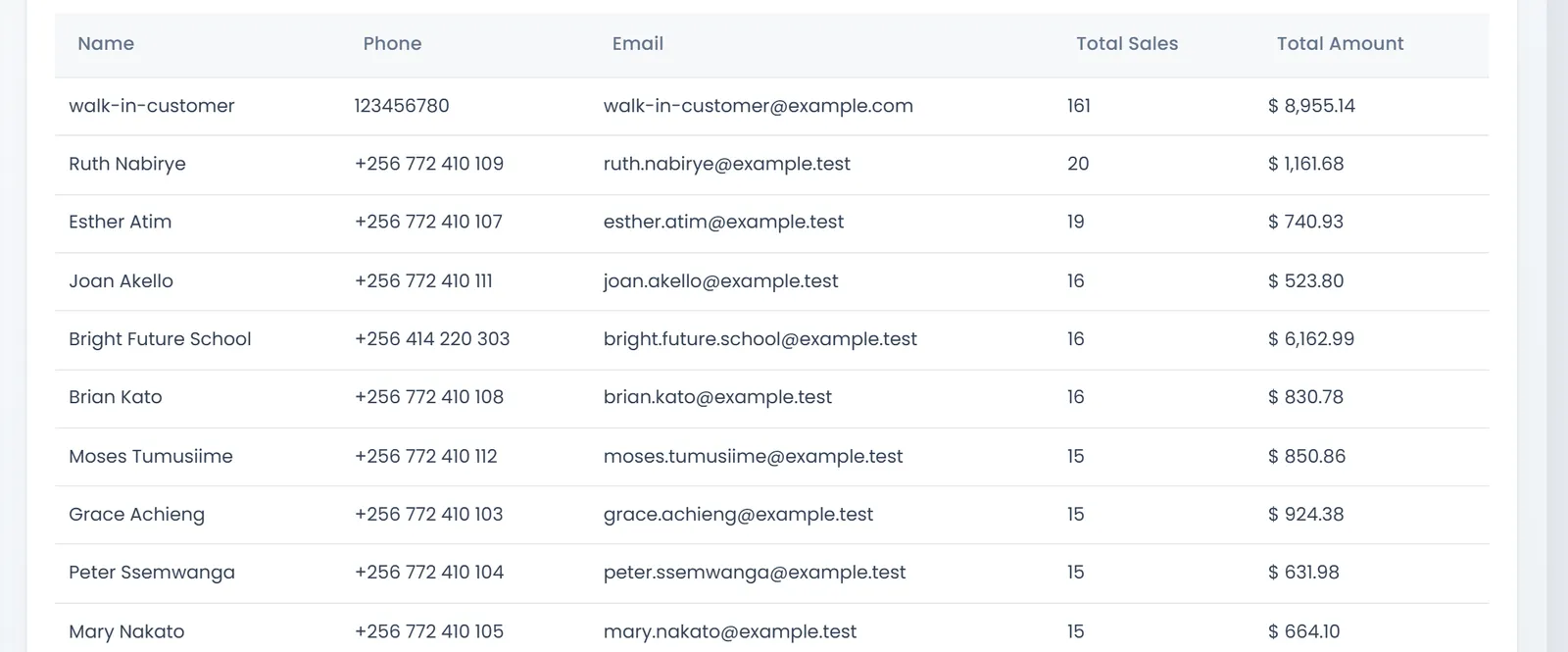The width and height of the screenshot is (1568, 652).
Task: Click total amount $ 924.38
Action: pos(1306,514)
